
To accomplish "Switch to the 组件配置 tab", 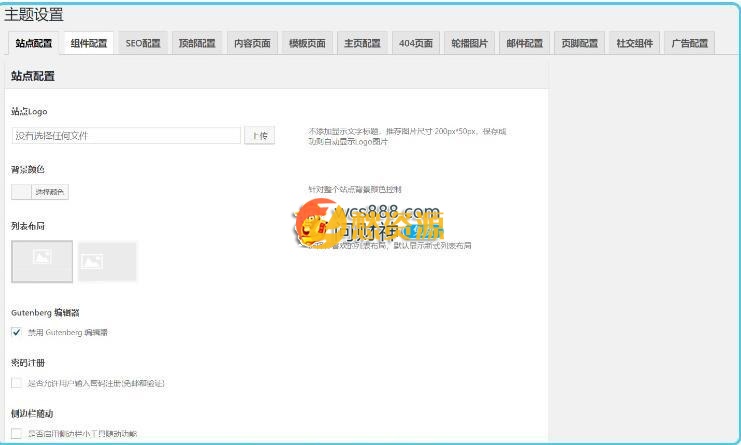I will click(89, 43).
